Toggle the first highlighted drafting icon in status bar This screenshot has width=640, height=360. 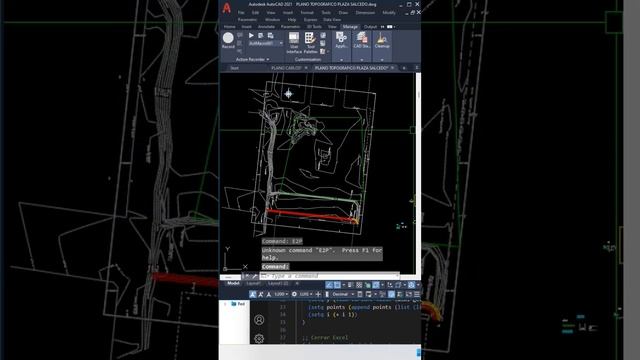pyautogui.click(x=329, y=285)
